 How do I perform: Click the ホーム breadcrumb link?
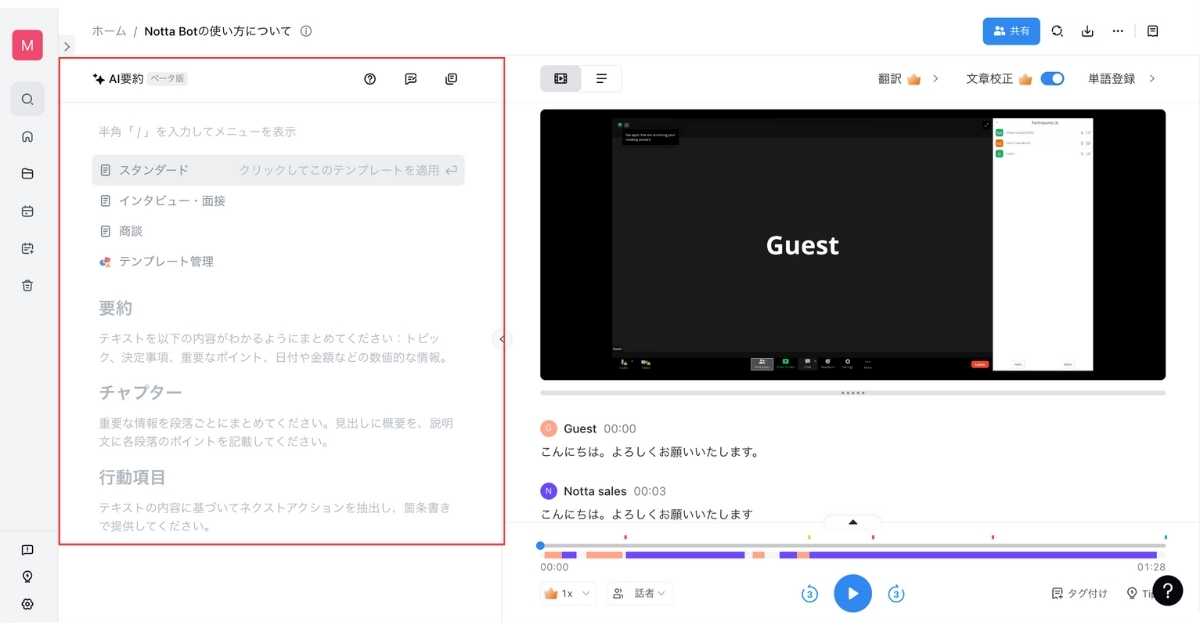pyautogui.click(x=109, y=31)
